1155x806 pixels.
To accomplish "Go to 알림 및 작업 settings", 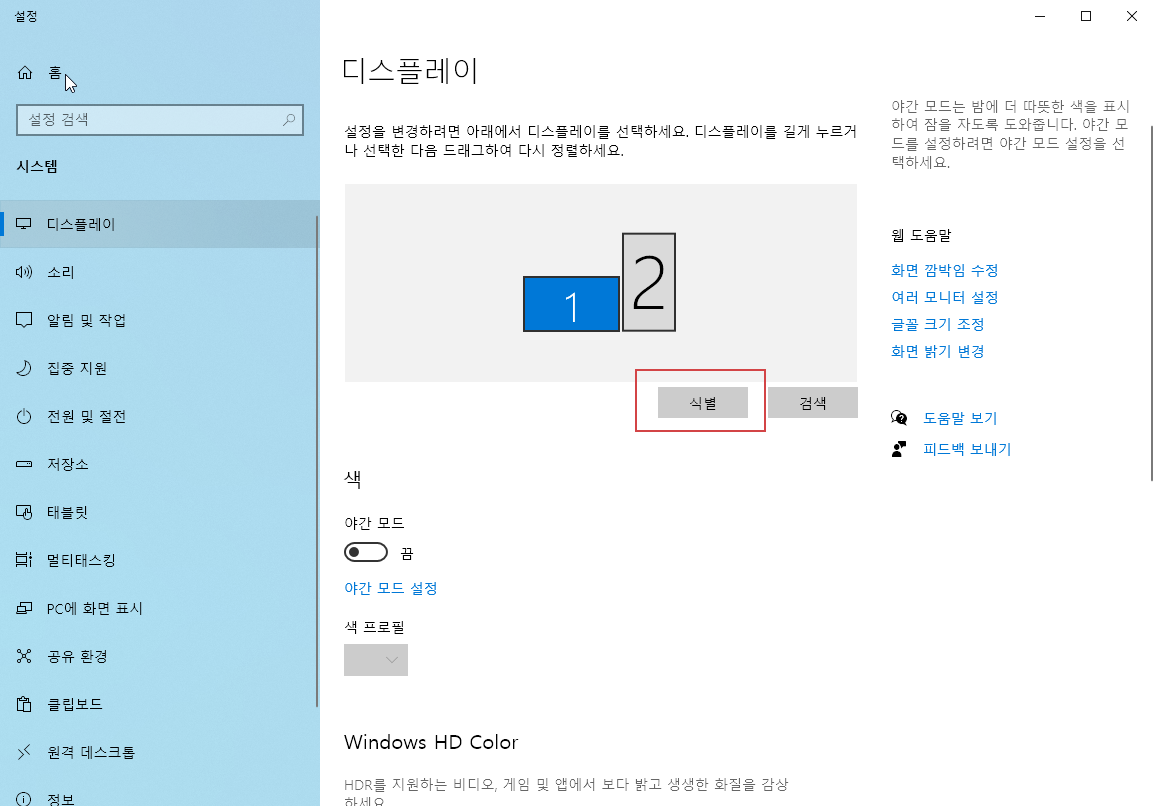I will coord(158,320).
